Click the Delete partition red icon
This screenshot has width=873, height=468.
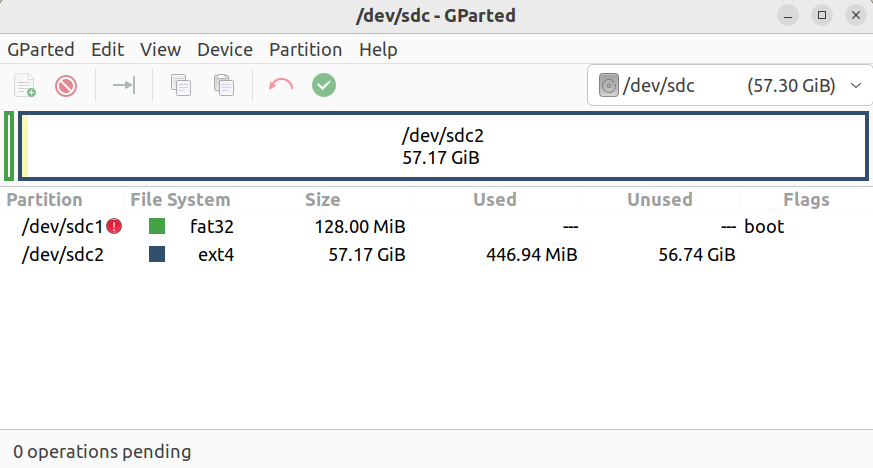(x=66, y=86)
